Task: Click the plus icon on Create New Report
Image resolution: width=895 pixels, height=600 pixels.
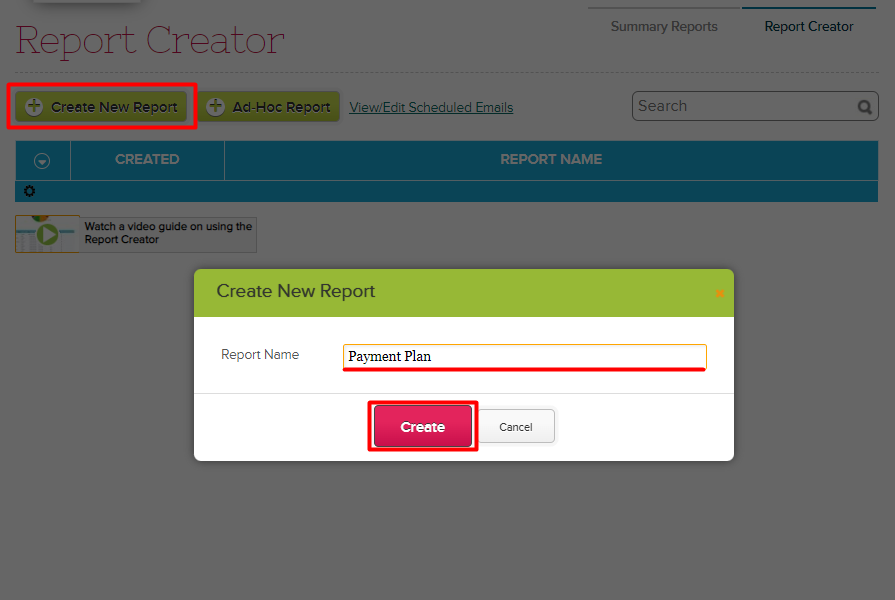Action: coord(34,107)
